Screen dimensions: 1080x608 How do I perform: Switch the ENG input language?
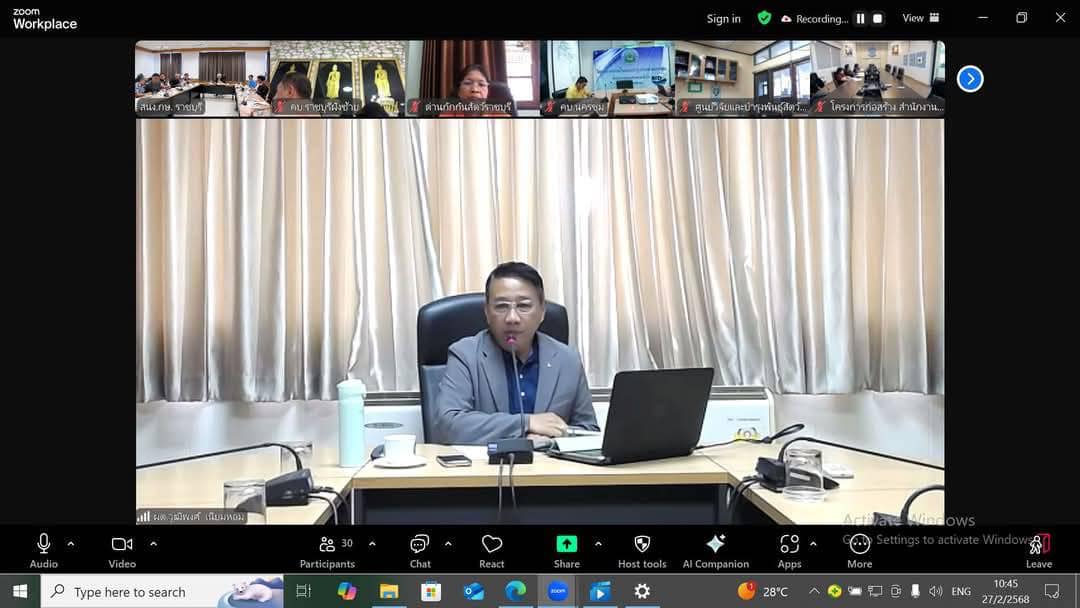pos(961,591)
